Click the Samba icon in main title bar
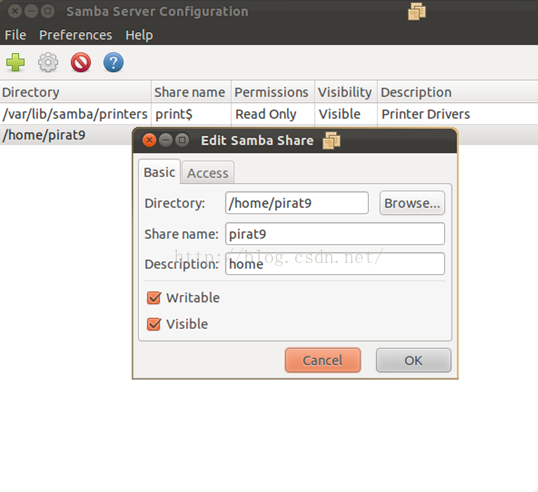Image resolution: width=538 pixels, height=492 pixels. (x=417, y=11)
